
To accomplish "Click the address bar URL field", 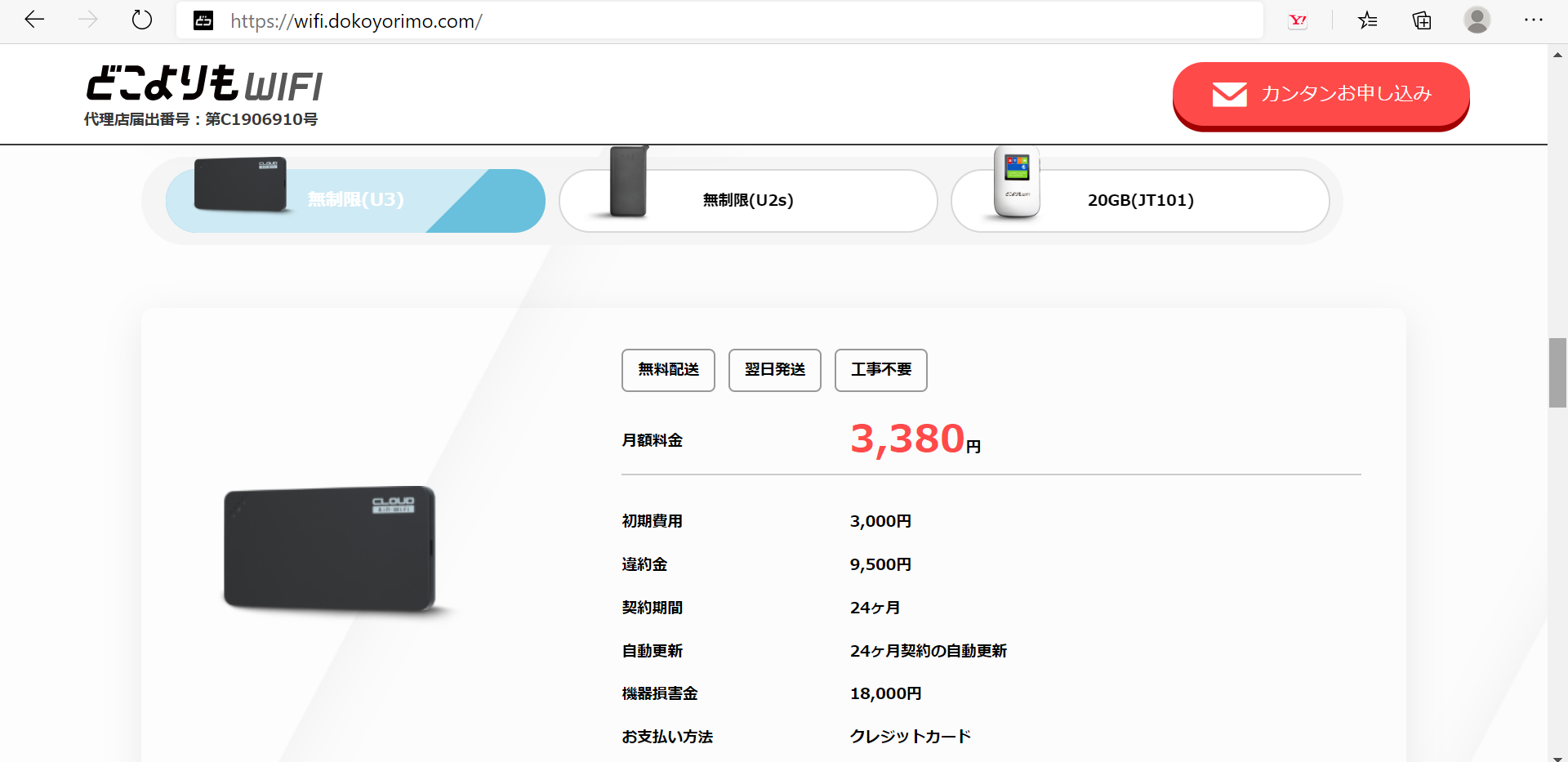I will tap(735, 20).
